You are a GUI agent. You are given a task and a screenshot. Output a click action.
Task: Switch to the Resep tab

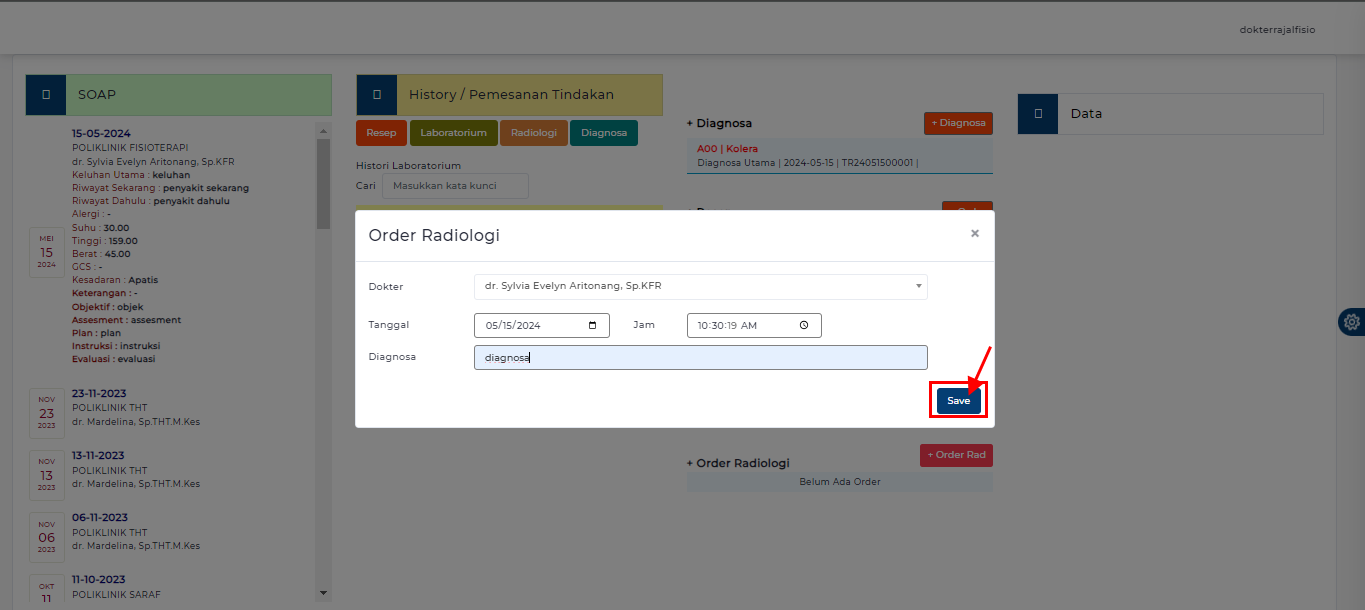381,133
